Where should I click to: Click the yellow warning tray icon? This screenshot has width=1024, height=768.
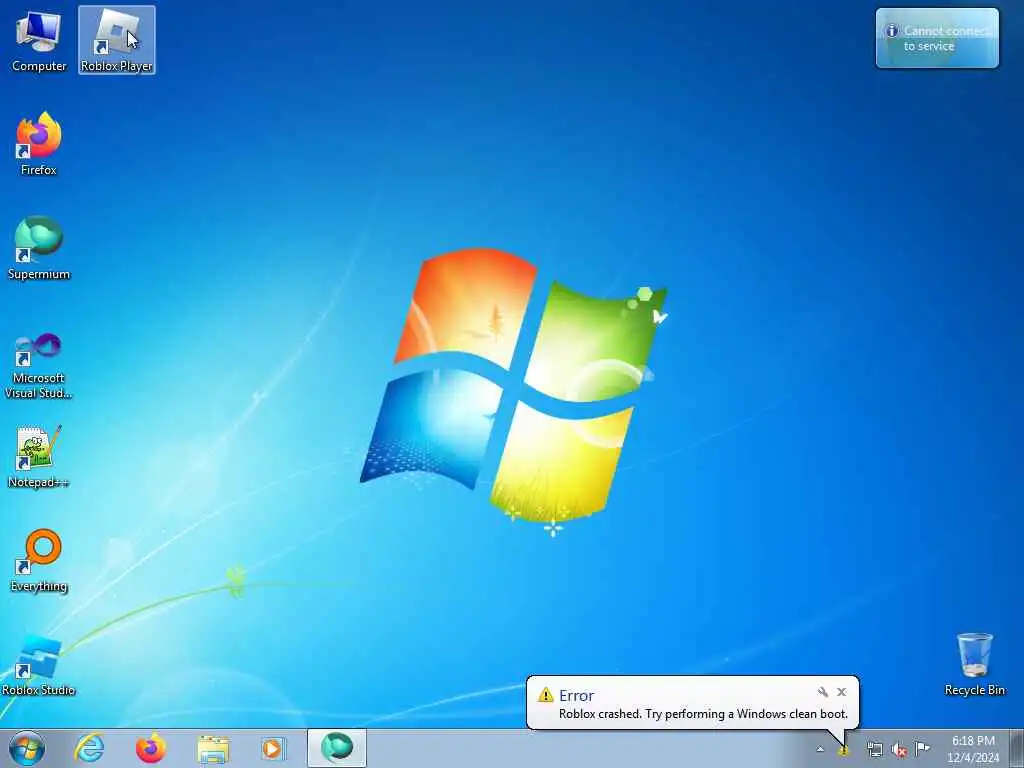click(x=844, y=750)
